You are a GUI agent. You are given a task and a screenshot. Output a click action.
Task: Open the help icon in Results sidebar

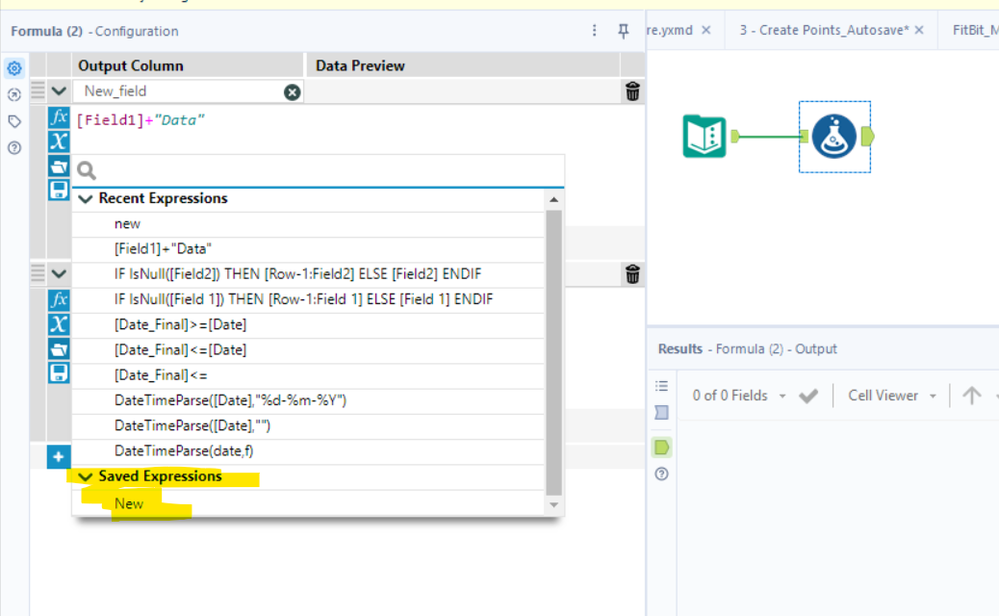[x=662, y=474]
